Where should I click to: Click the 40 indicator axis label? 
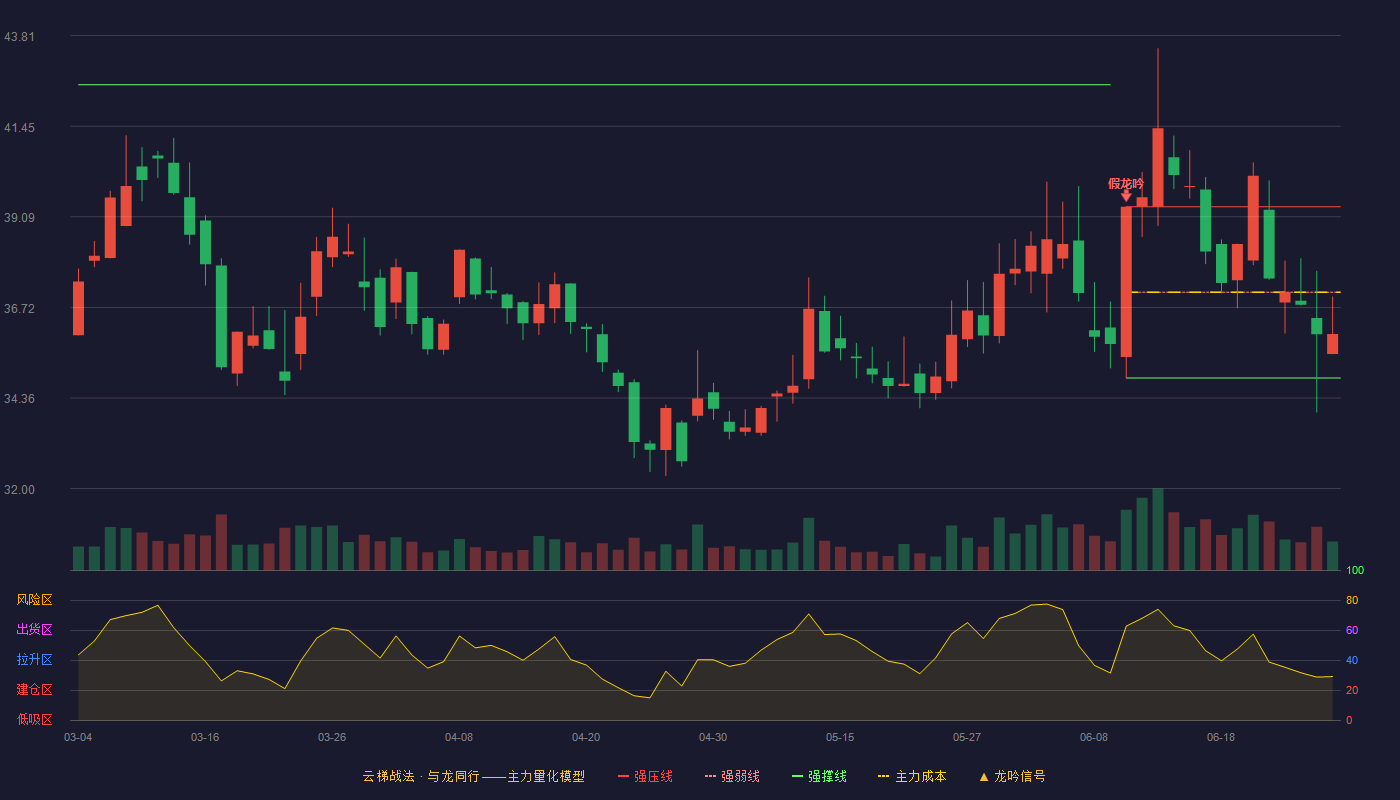pyautogui.click(x=1352, y=660)
